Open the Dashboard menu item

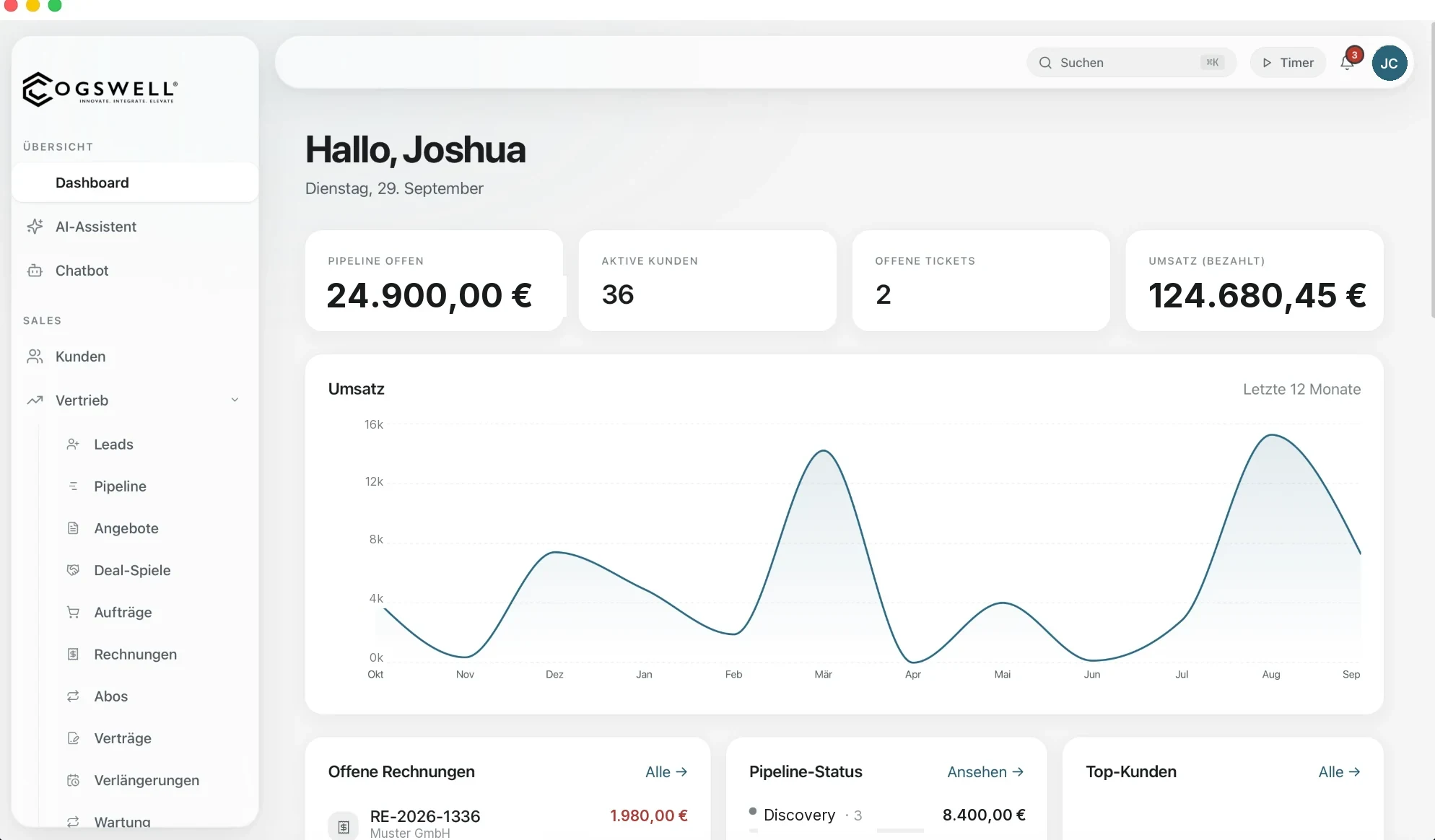tap(135, 183)
